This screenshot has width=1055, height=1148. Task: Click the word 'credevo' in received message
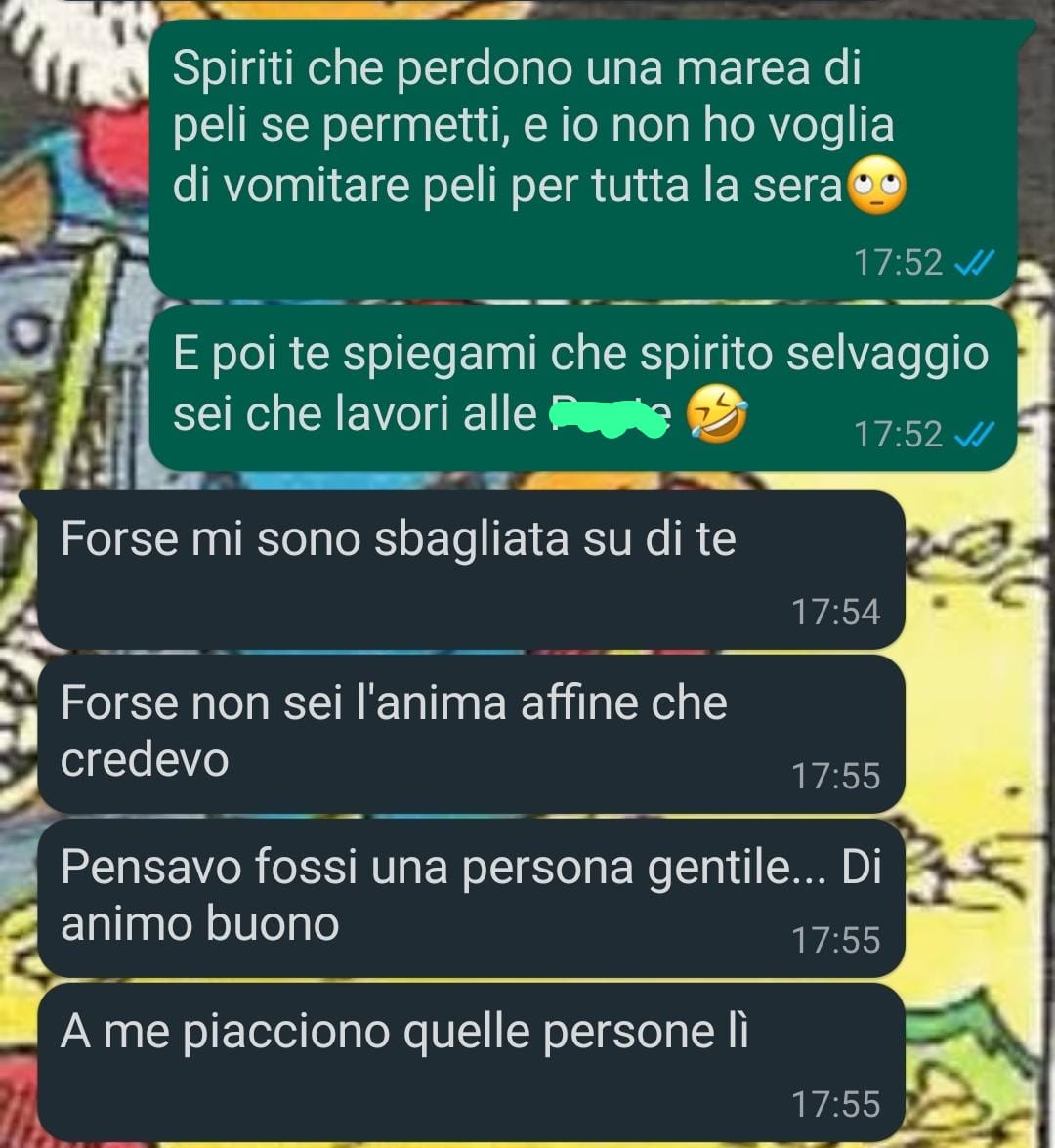coord(145,759)
